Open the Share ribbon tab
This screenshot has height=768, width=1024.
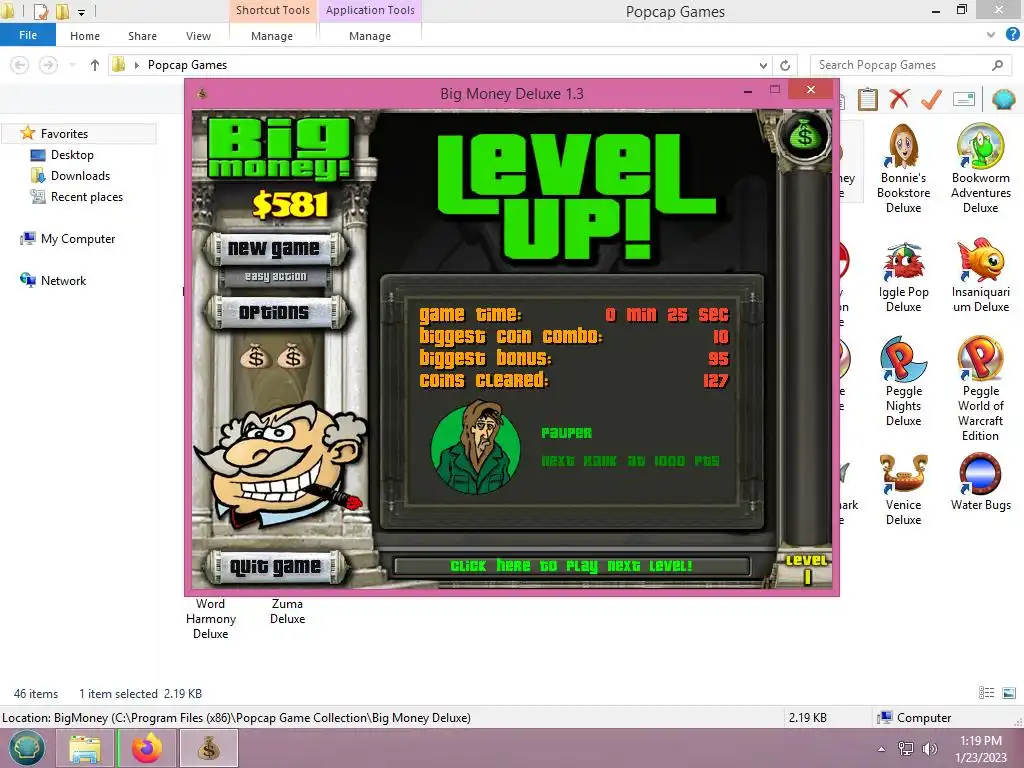coord(142,36)
